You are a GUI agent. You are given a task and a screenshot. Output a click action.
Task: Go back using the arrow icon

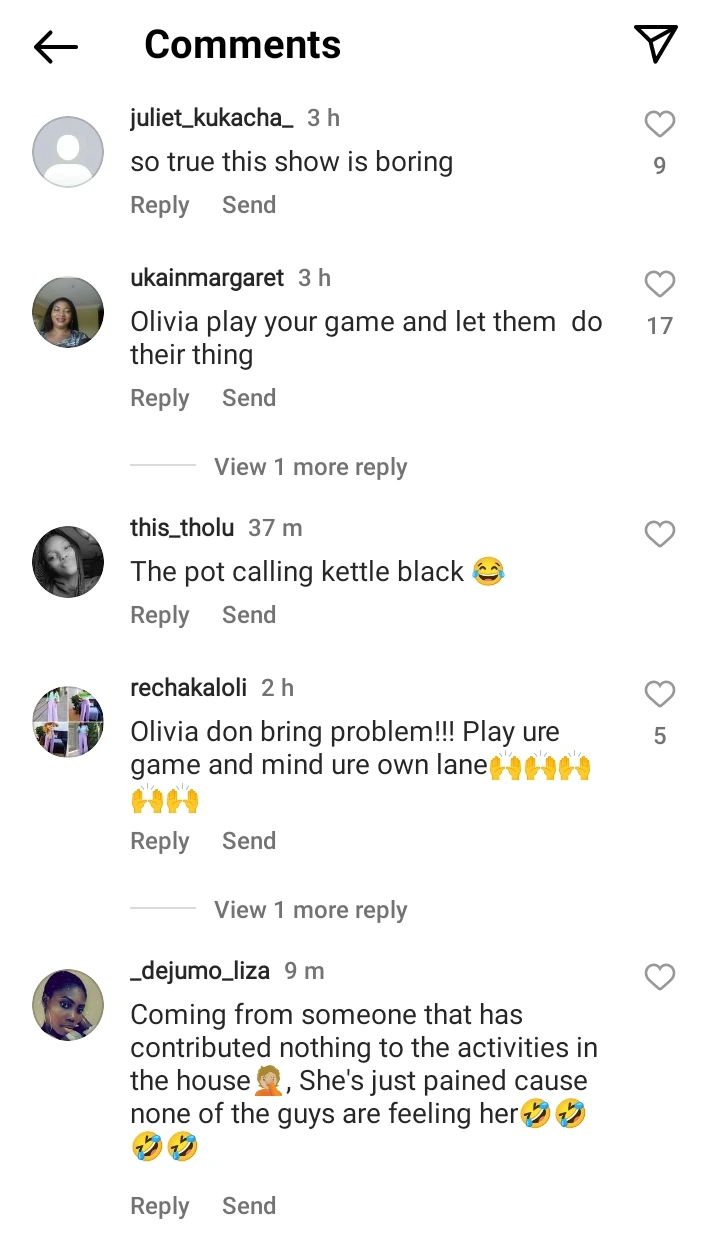55,46
